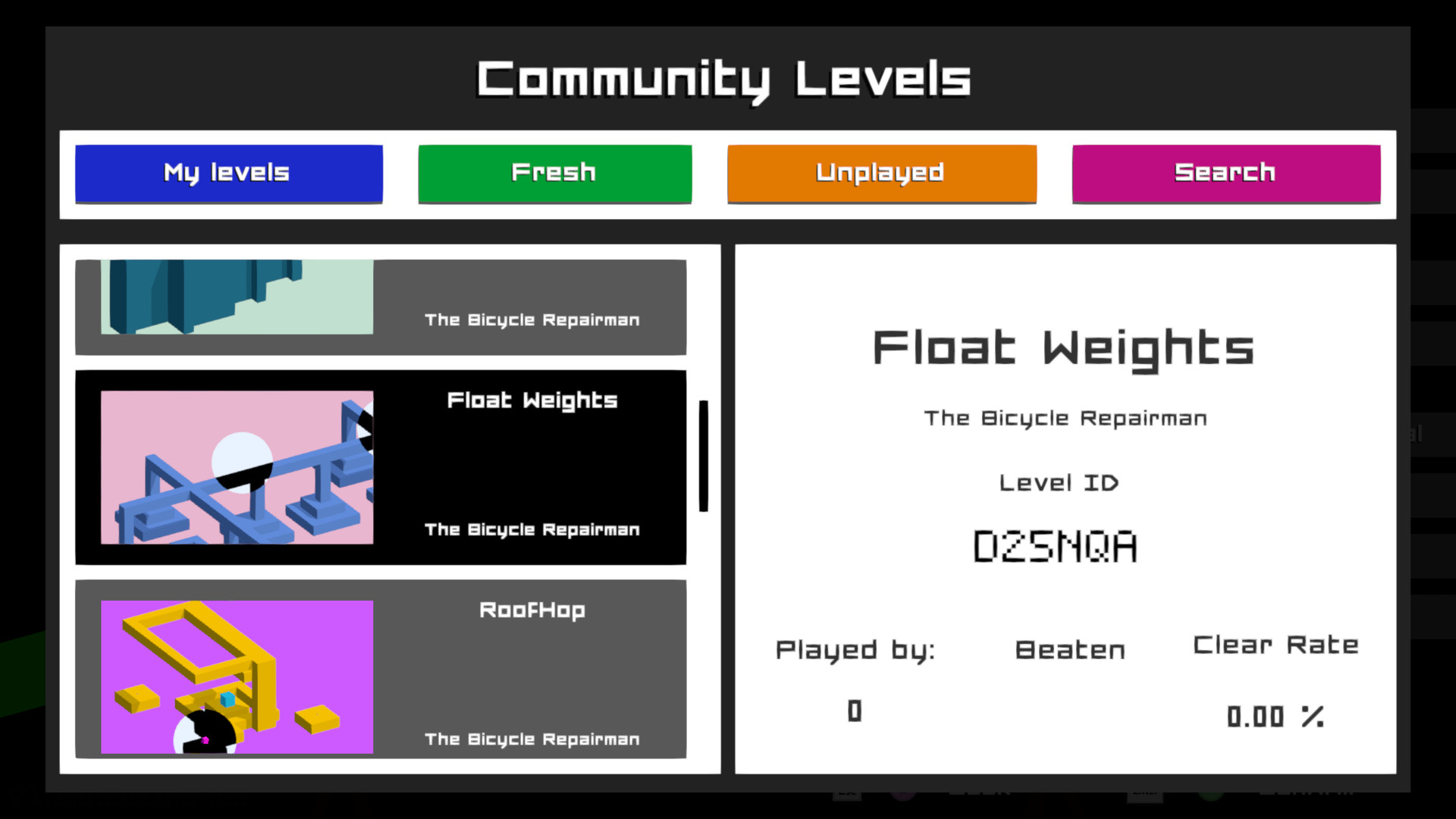Click the RoofHop level thumbnail
The image size is (1456, 819).
tap(237, 676)
